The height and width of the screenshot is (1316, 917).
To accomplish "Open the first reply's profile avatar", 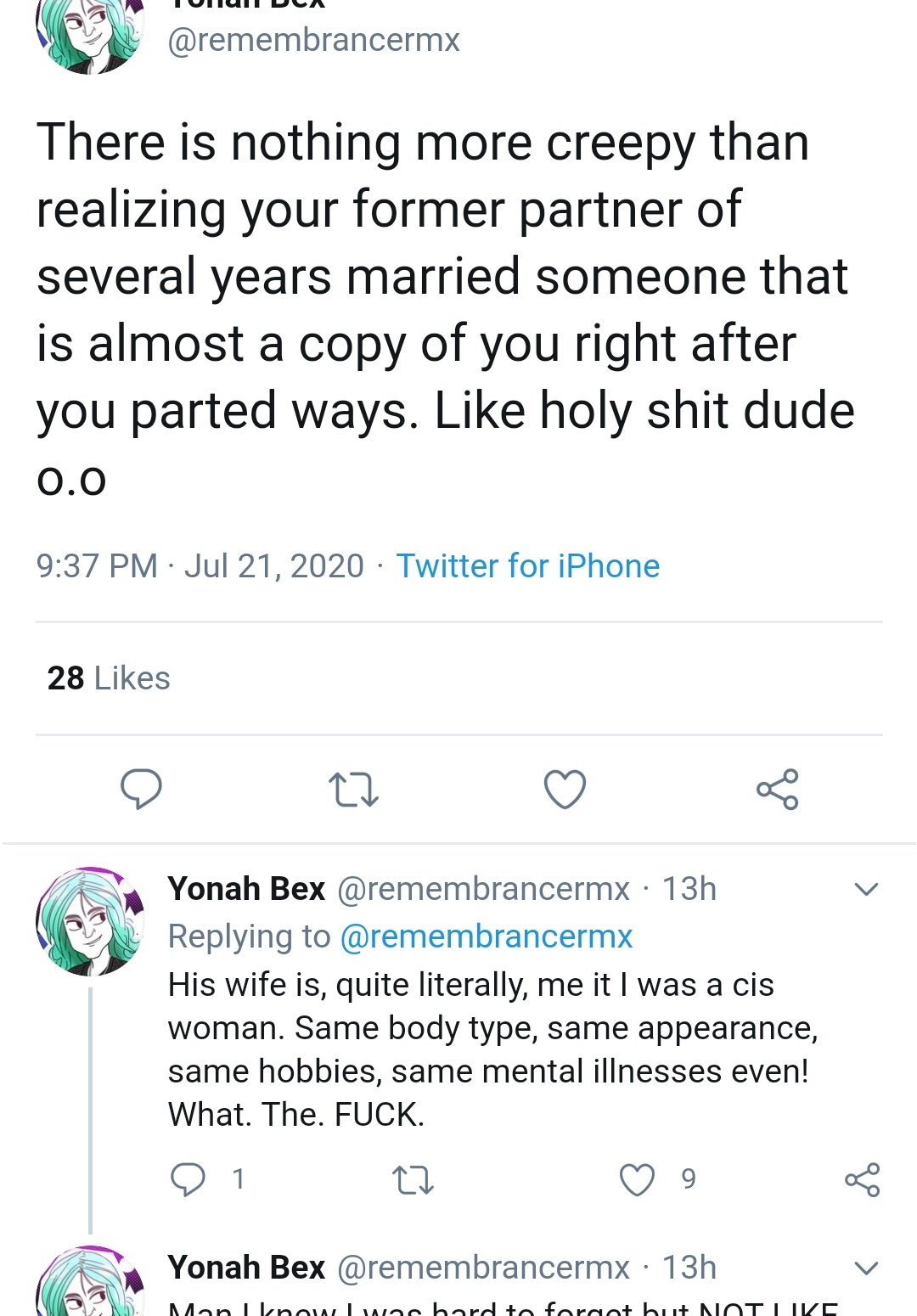I will [x=90, y=921].
